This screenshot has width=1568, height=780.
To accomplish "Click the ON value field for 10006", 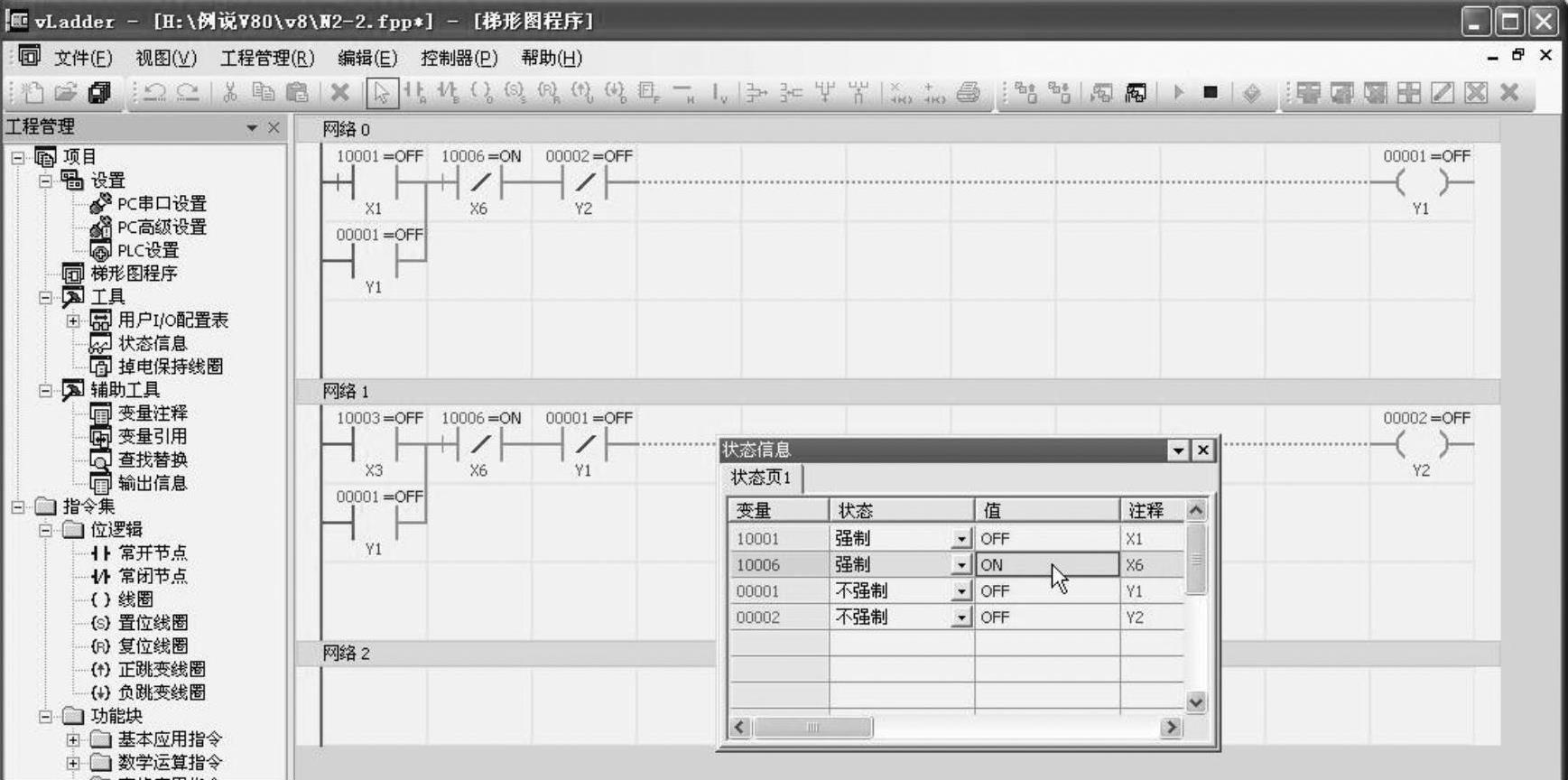I will tap(1047, 565).
